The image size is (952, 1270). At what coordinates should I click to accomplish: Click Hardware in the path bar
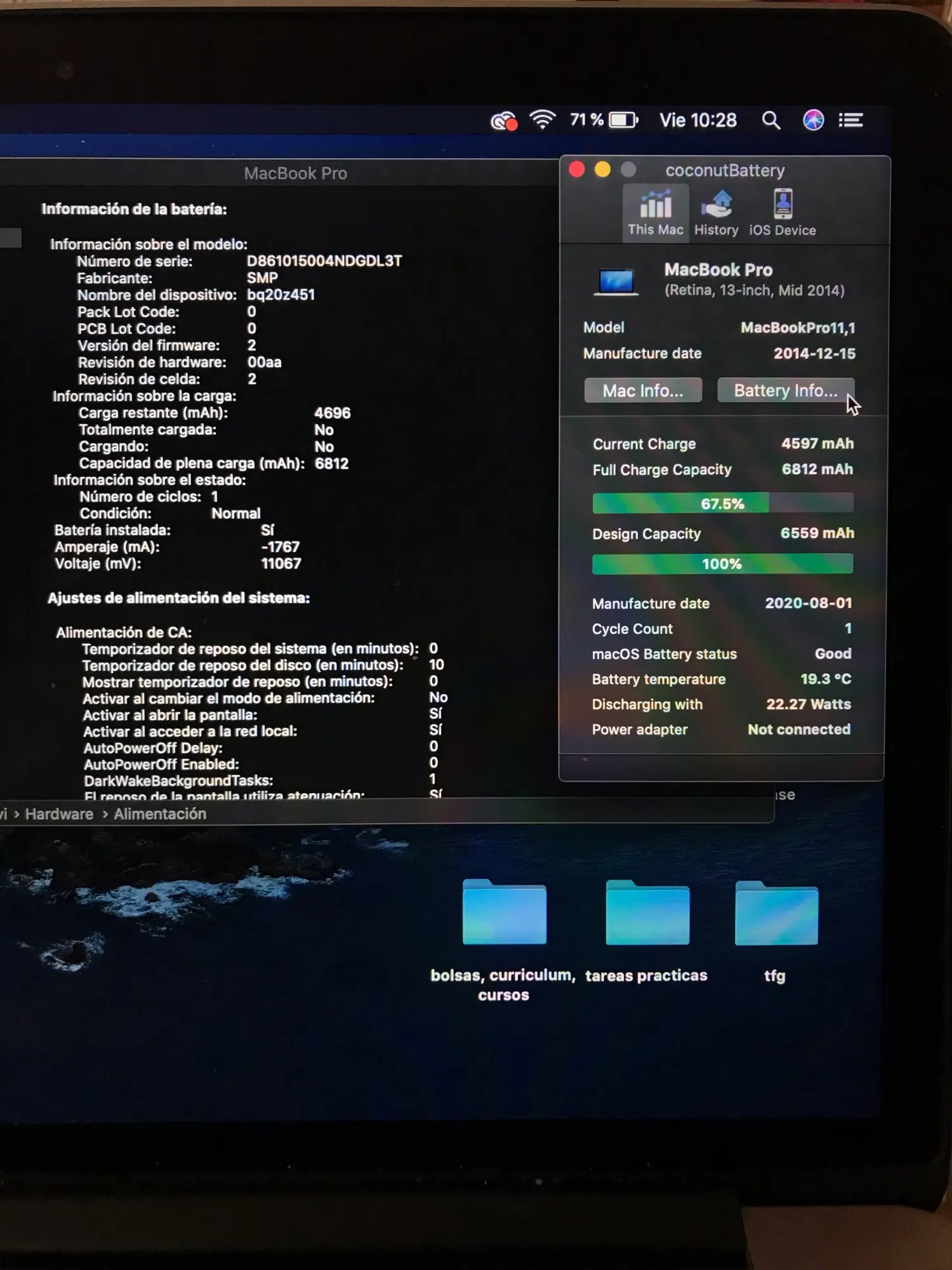(59, 814)
